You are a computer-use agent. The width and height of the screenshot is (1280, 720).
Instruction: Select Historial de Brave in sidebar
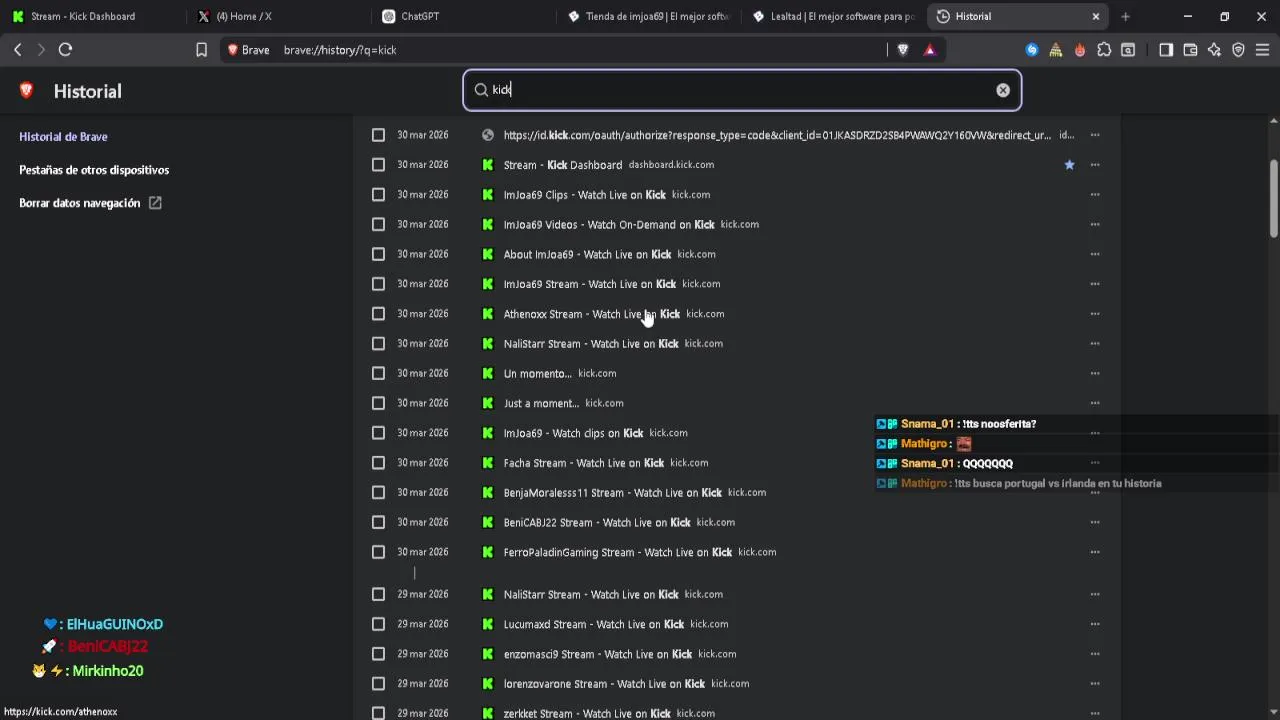pos(63,137)
